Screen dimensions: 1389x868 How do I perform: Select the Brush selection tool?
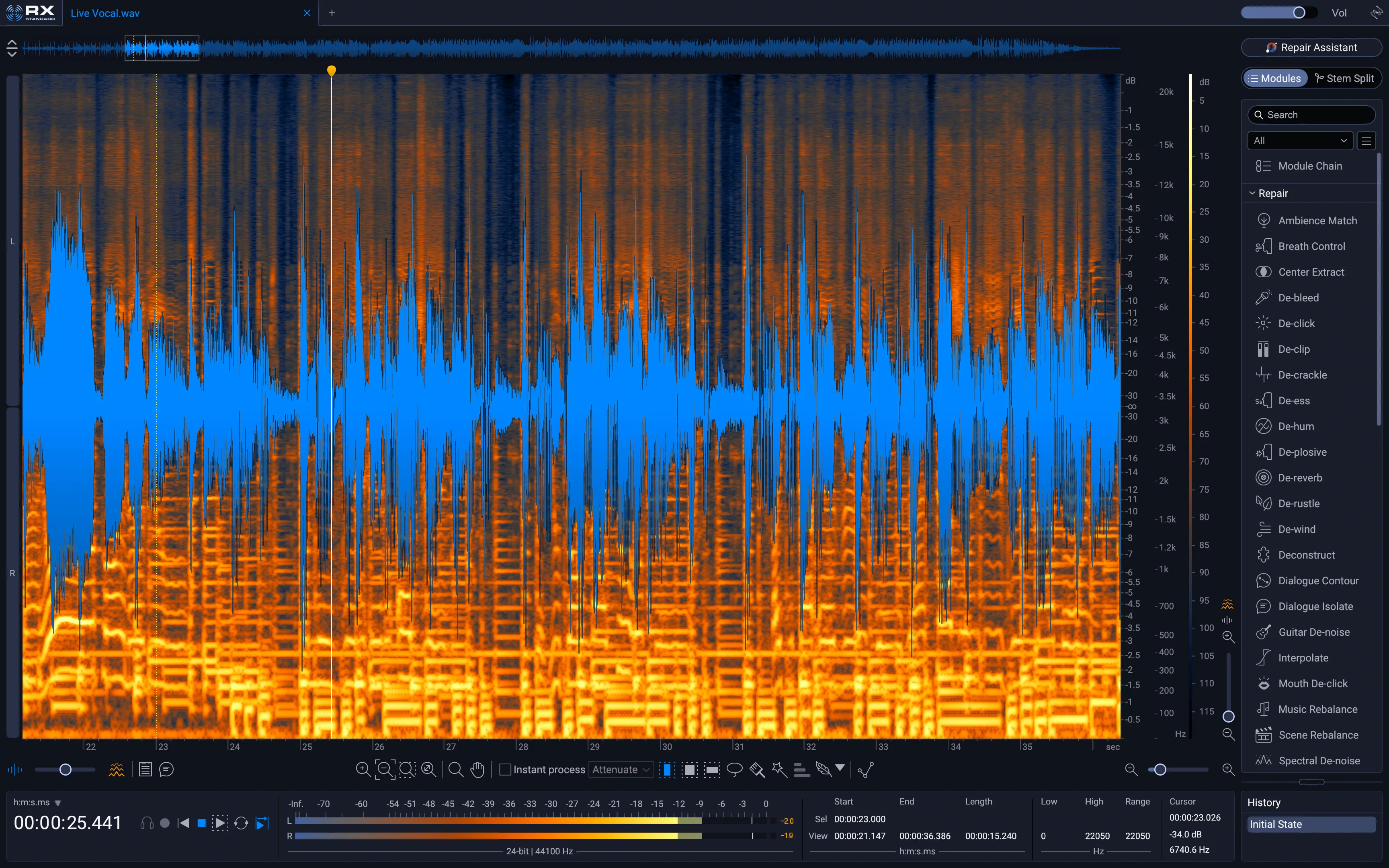[756, 769]
